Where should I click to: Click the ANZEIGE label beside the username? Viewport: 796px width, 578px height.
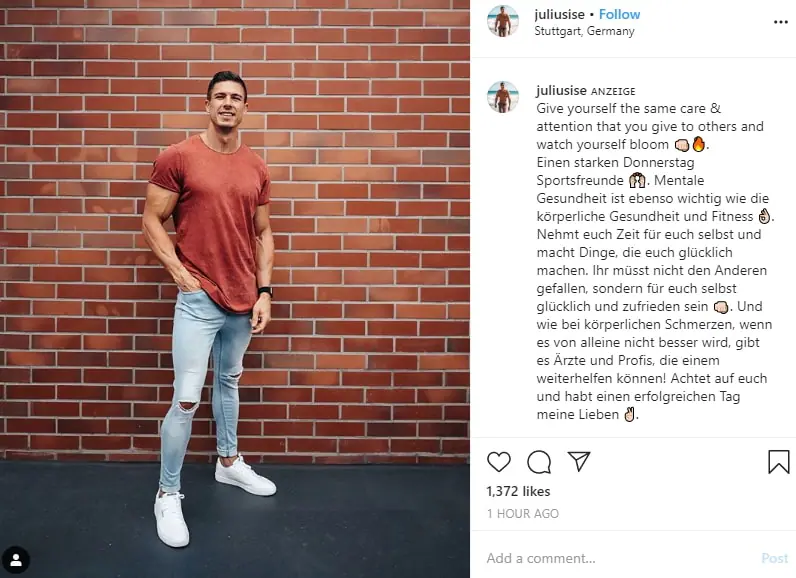613,91
